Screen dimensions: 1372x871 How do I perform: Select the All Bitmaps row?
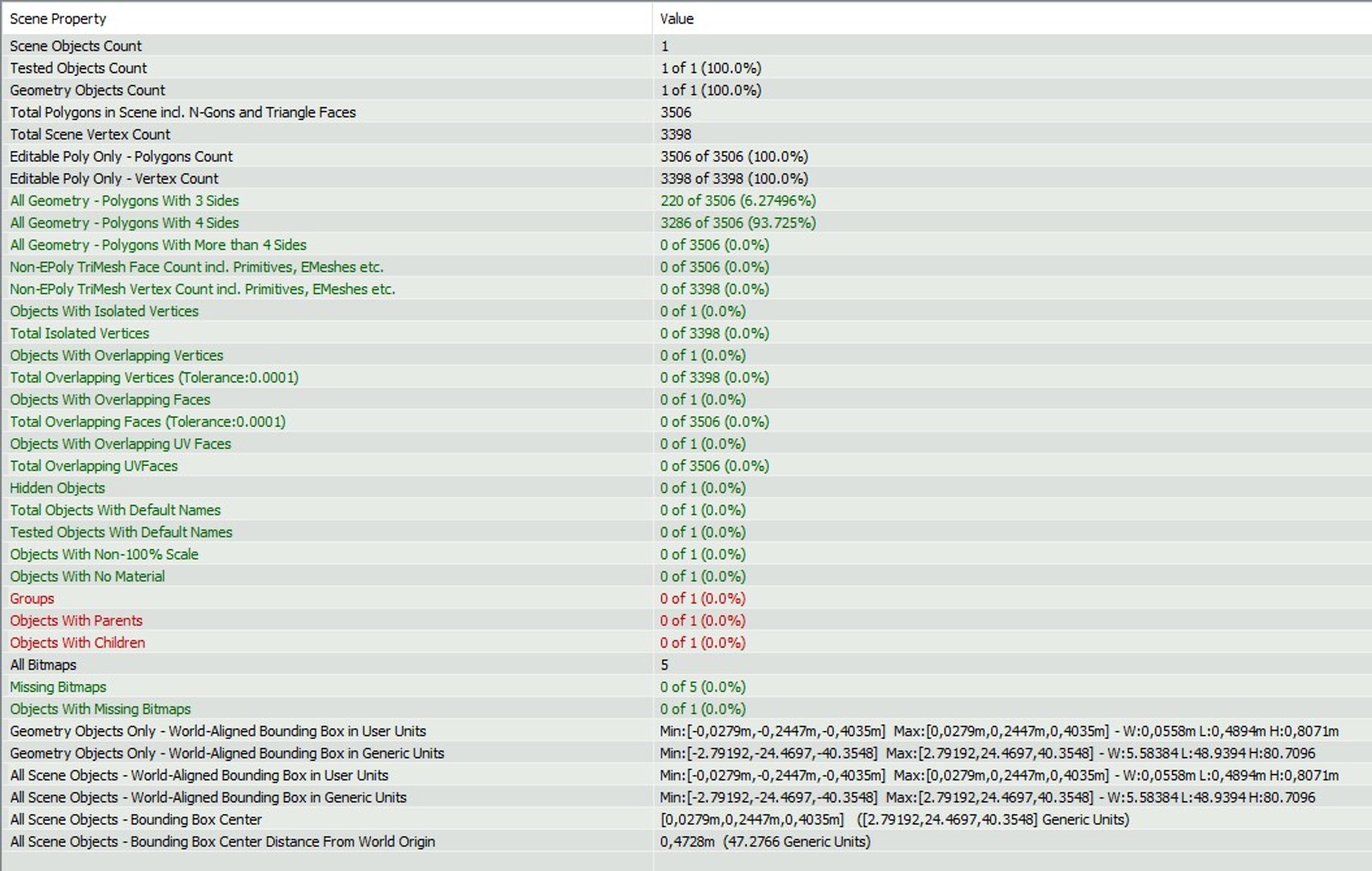[x=686, y=665]
